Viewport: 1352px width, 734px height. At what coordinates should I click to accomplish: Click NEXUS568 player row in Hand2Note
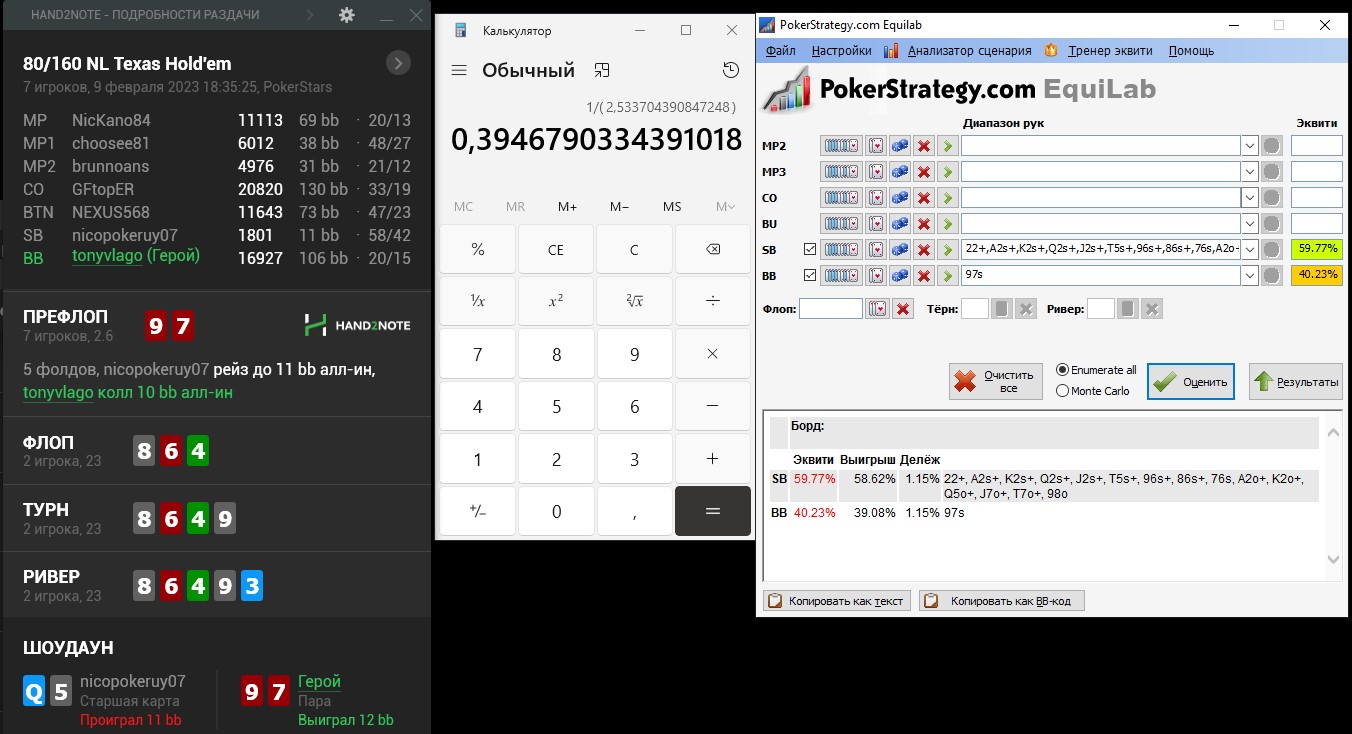(x=215, y=212)
